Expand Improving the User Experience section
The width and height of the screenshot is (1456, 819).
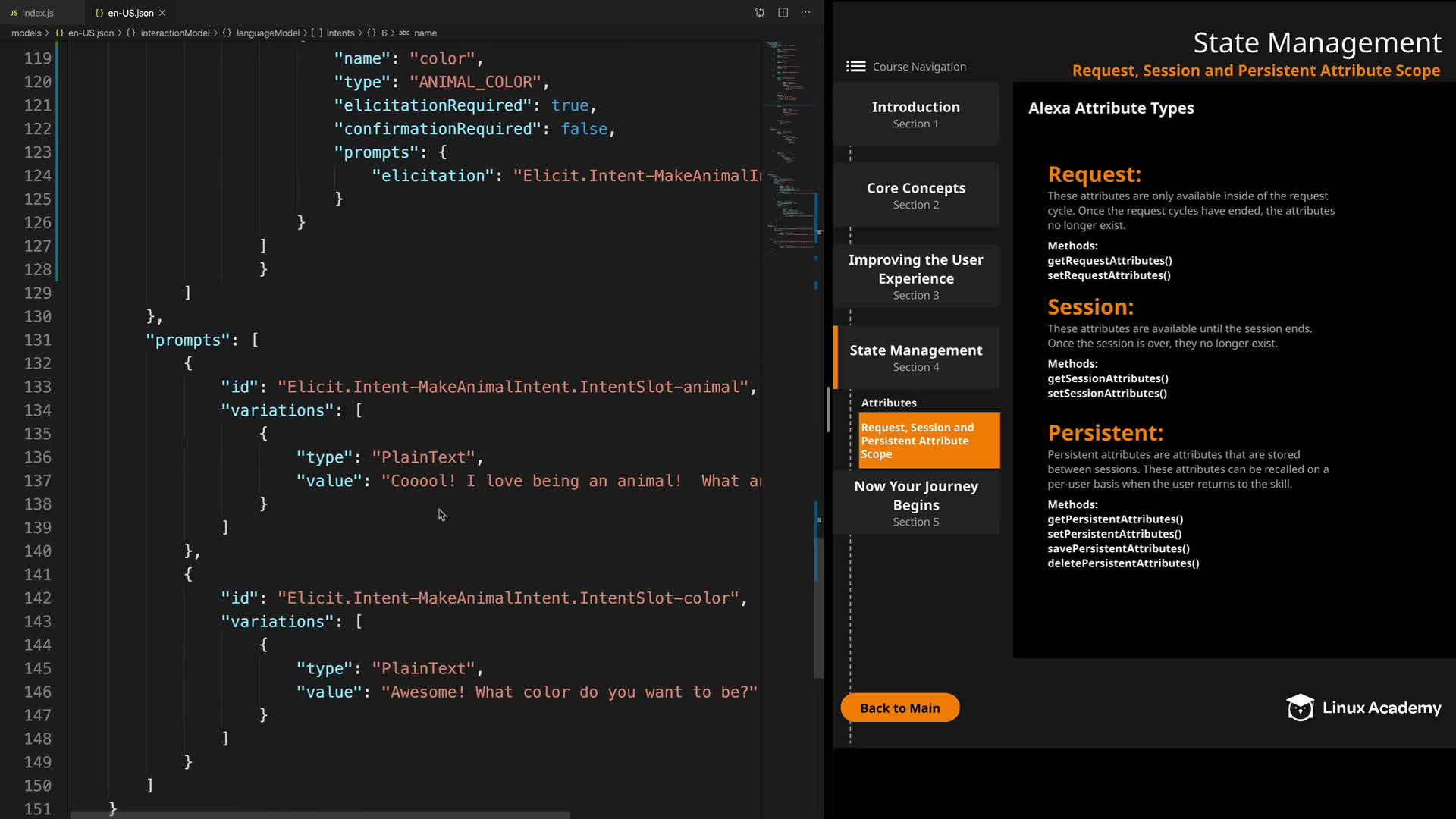915,276
